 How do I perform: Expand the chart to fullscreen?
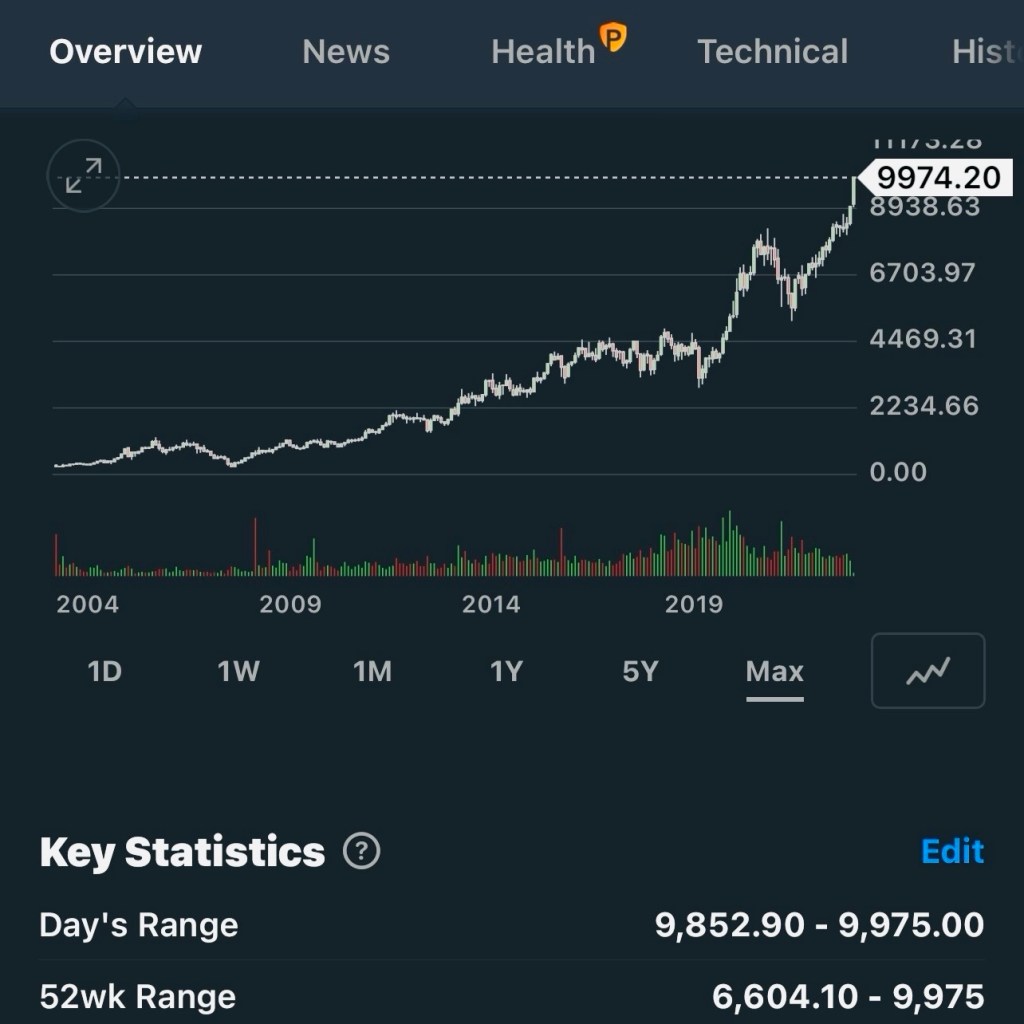[84, 176]
